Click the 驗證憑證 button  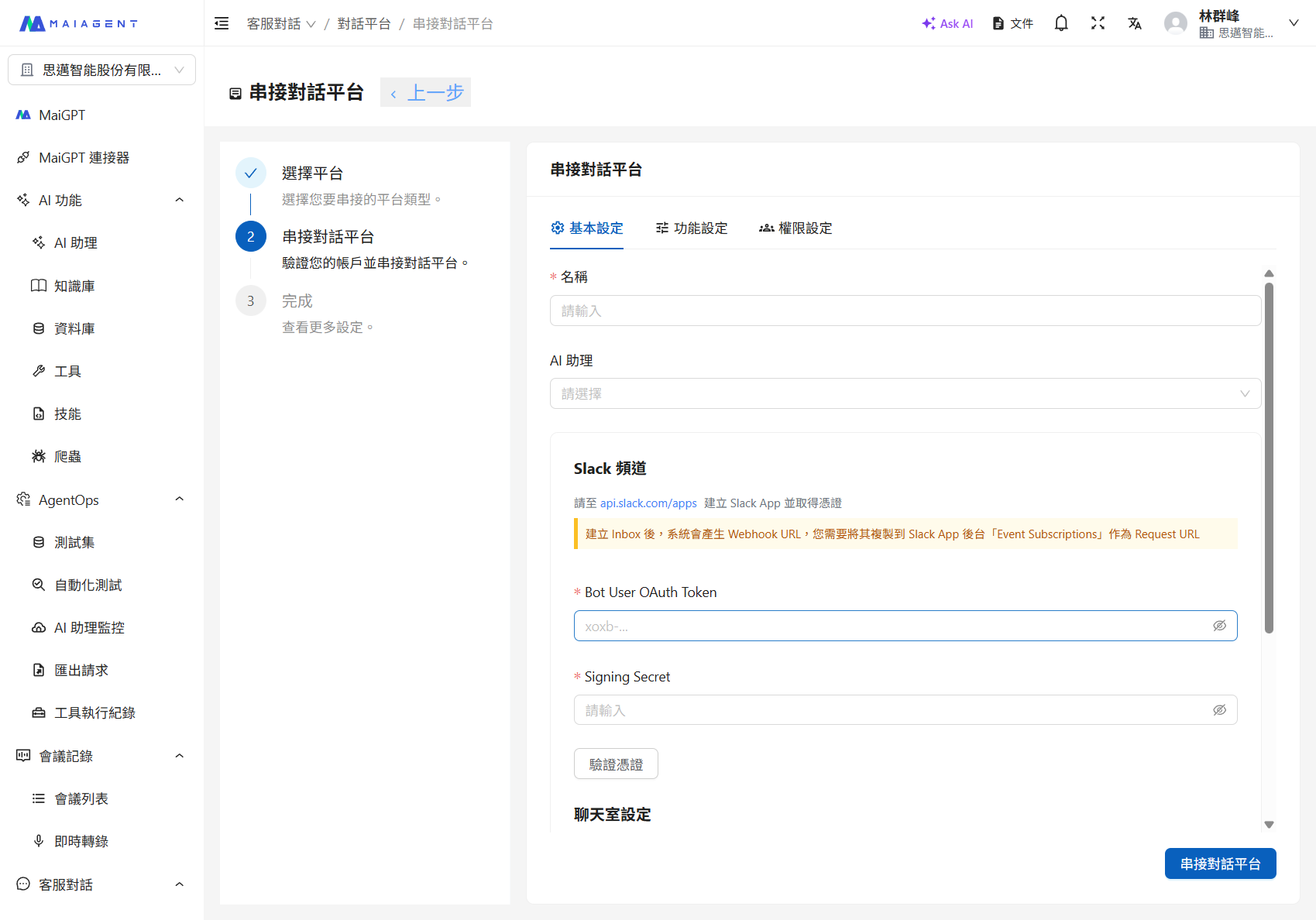616,764
